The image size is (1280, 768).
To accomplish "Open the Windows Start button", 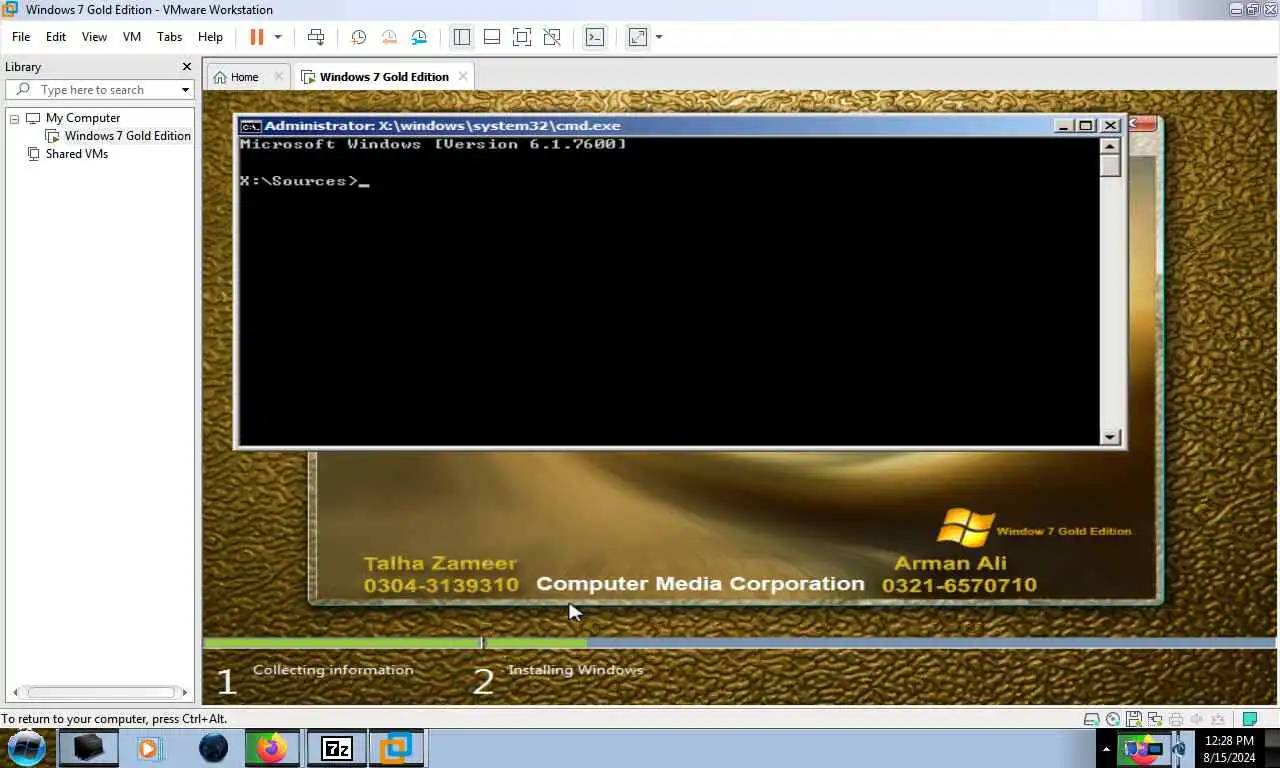I will pos(27,748).
